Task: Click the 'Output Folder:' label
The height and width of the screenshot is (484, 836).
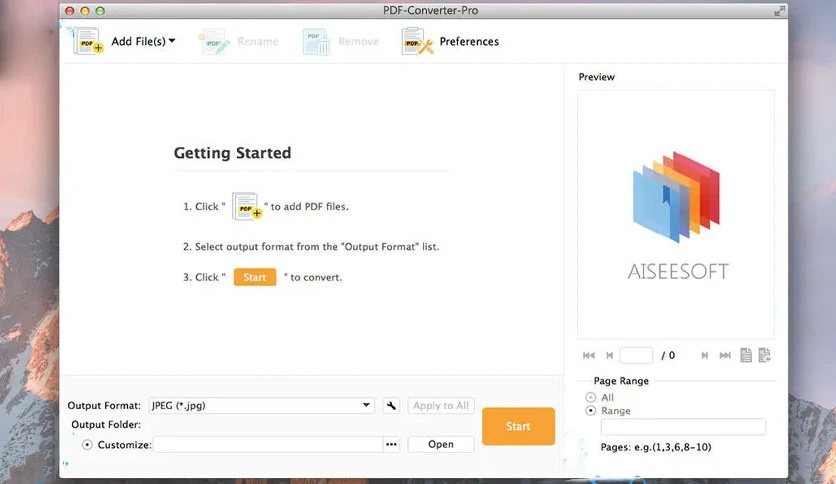Action: (x=106, y=424)
